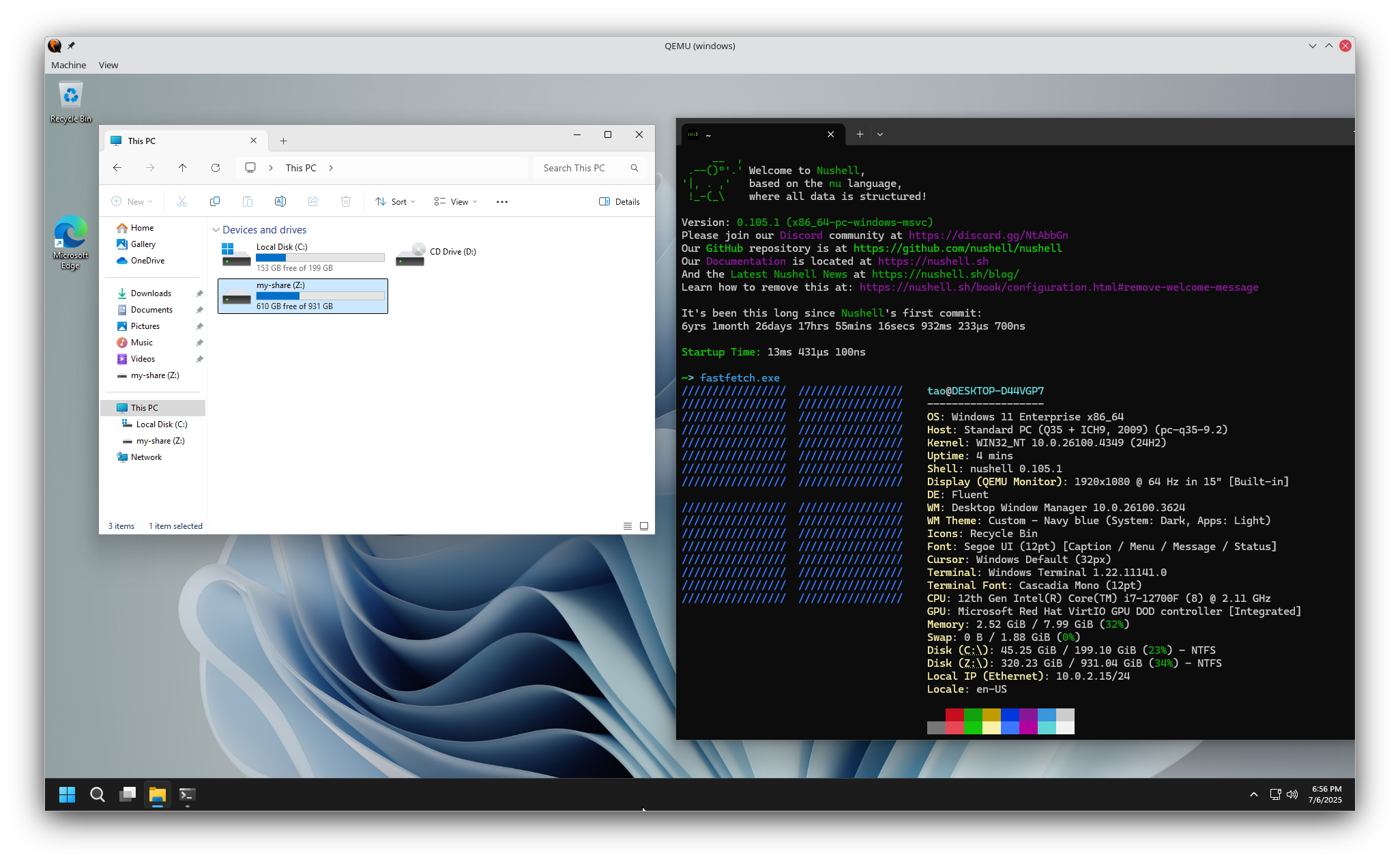Open the View dropdown in Explorer

pyautogui.click(x=456, y=201)
